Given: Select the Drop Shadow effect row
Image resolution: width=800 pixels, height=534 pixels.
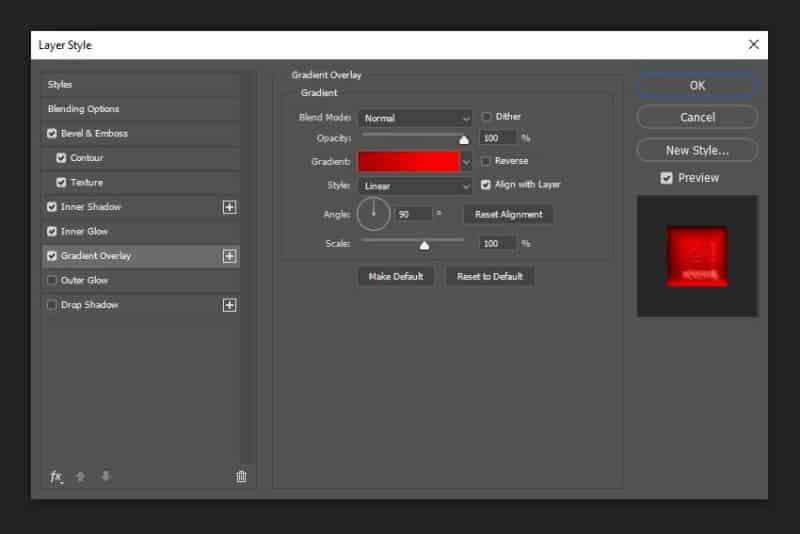Looking at the screenshot, I should 140,305.
